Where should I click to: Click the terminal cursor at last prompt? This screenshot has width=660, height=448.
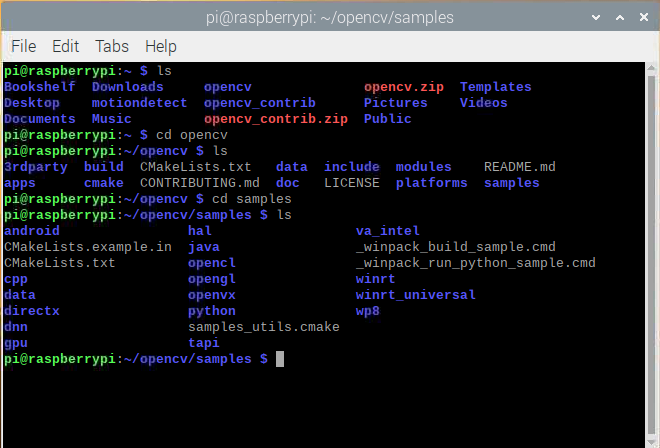pyautogui.click(x=280, y=359)
